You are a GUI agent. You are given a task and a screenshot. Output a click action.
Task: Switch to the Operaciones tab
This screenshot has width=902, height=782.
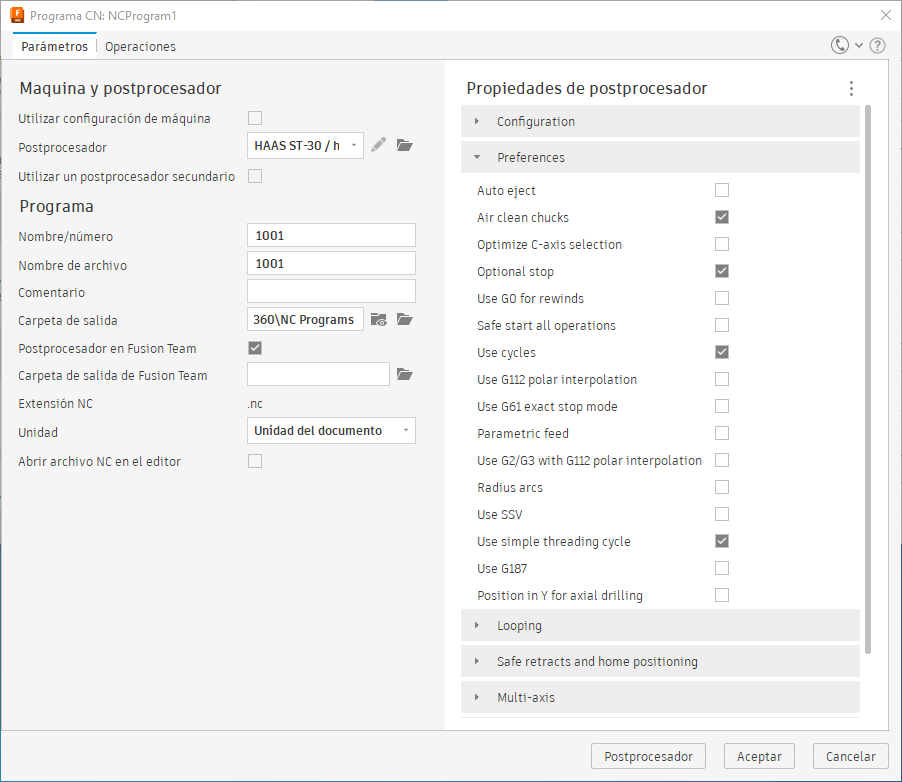(140, 46)
